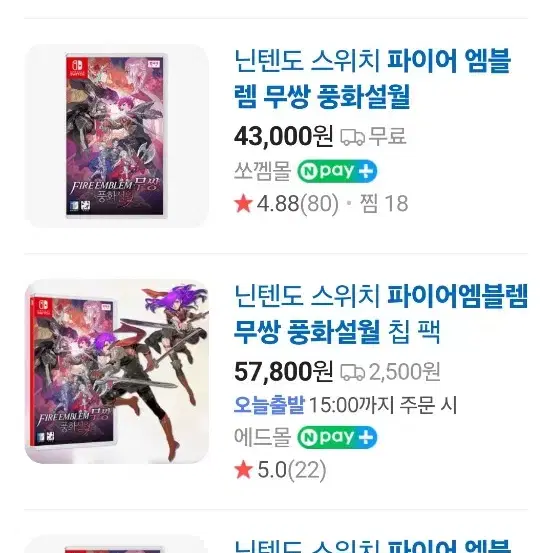The width and height of the screenshot is (553, 553).
Task: Click the free-shipping truck icon by 무료
Action: click(352, 137)
